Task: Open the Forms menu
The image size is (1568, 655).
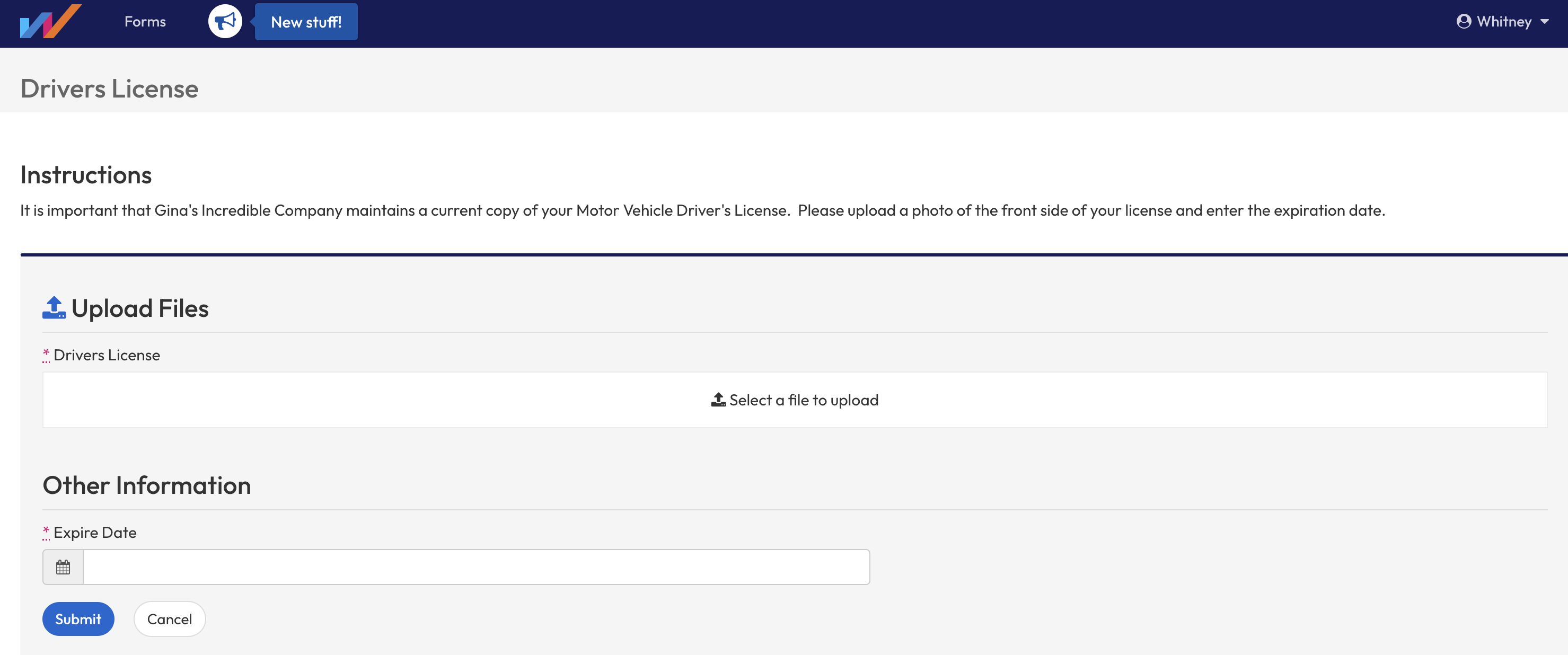Action: click(x=144, y=21)
